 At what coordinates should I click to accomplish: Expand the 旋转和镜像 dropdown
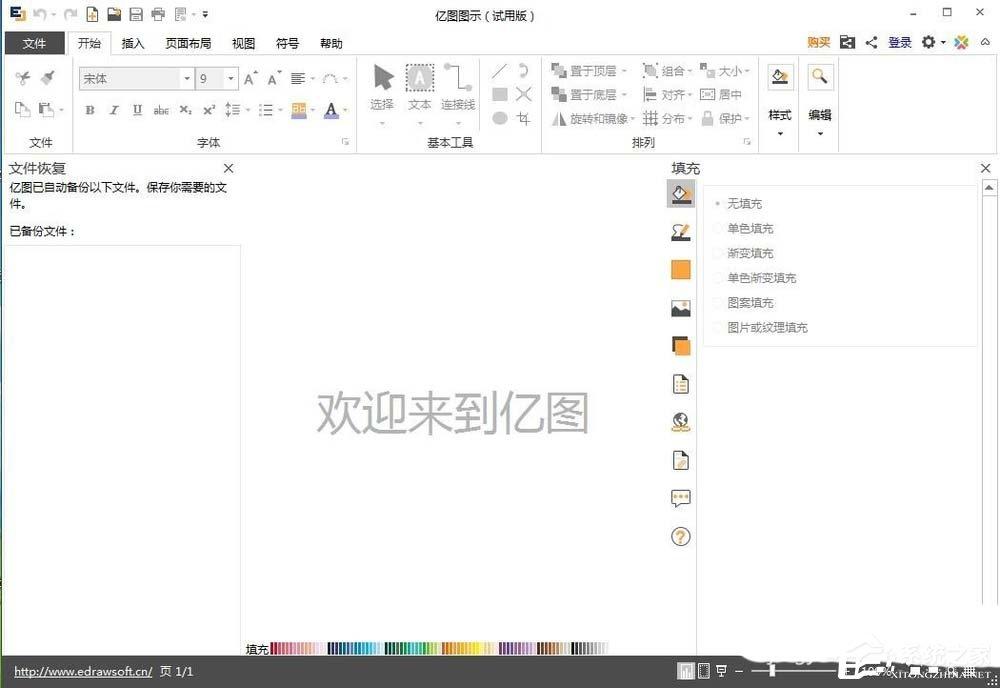pyautogui.click(x=632, y=119)
